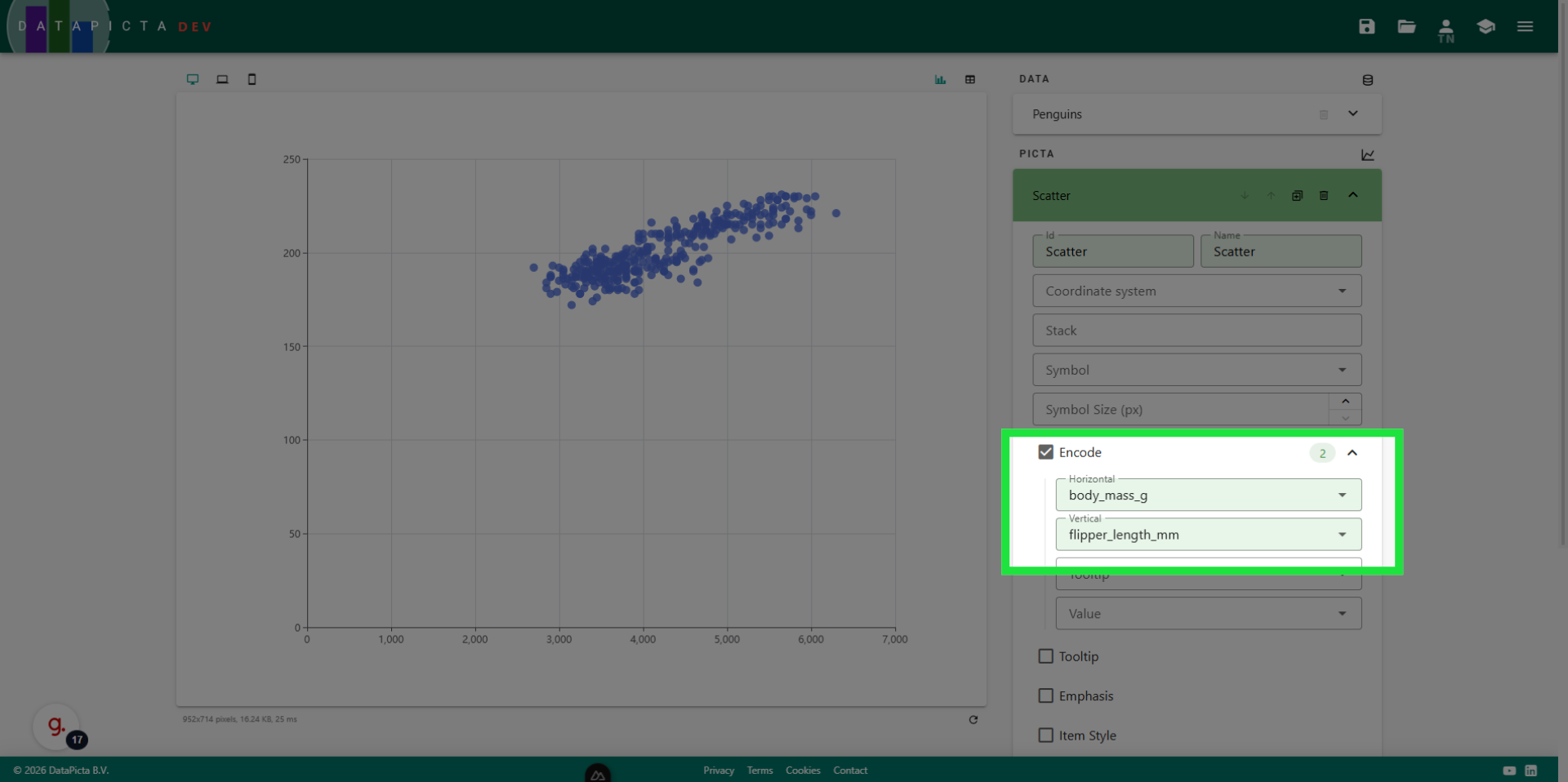
Task: Delete the Scatter picta with trash icon
Action: pos(1324,196)
